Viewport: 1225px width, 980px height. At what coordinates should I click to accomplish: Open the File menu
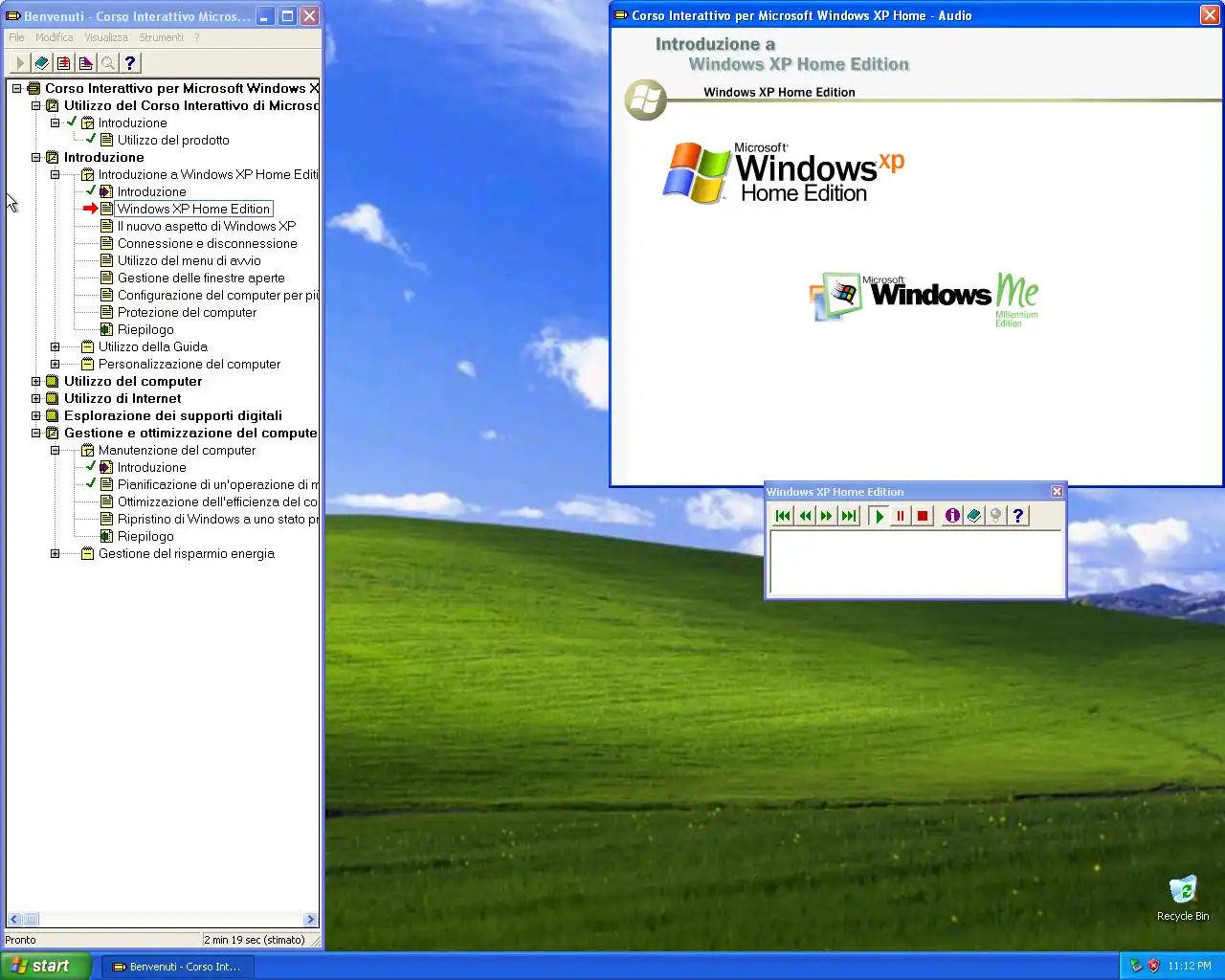(x=16, y=37)
